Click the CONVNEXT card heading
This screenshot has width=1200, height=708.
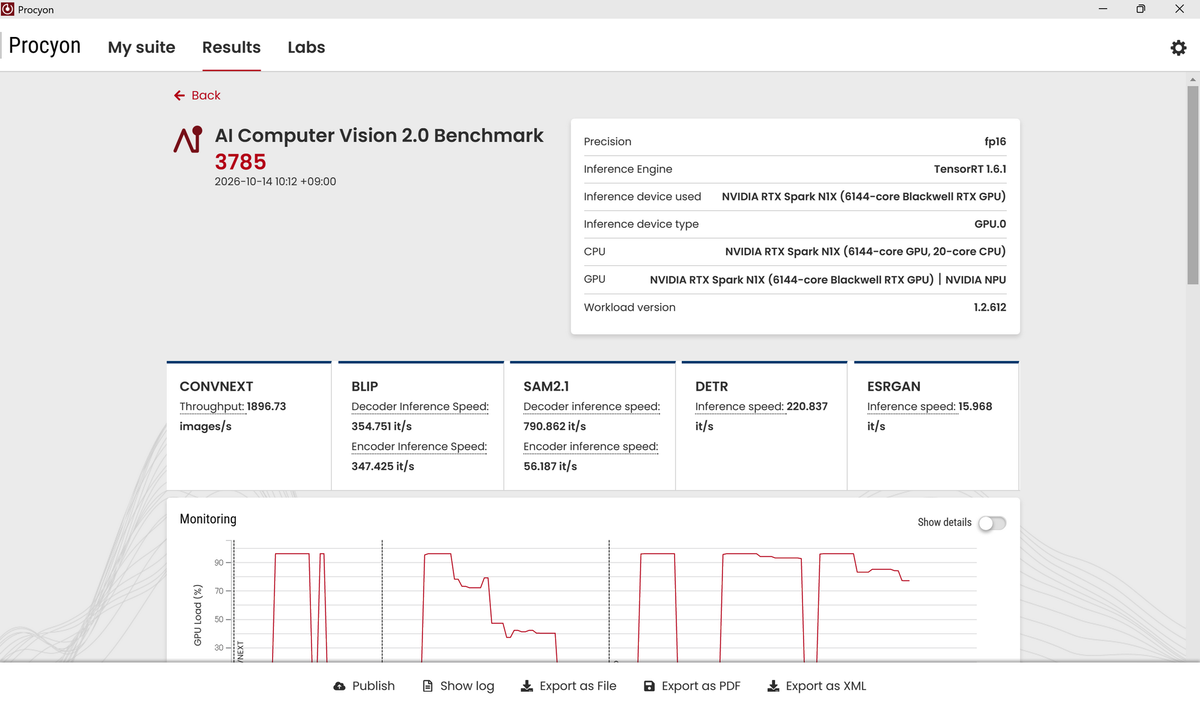coord(216,386)
